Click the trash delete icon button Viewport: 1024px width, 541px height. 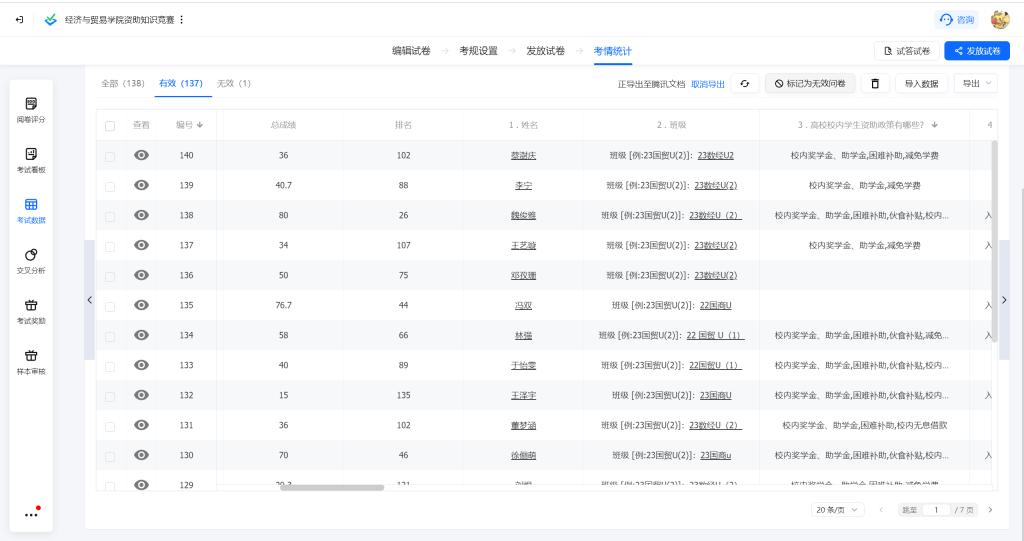tap(875, 84)
